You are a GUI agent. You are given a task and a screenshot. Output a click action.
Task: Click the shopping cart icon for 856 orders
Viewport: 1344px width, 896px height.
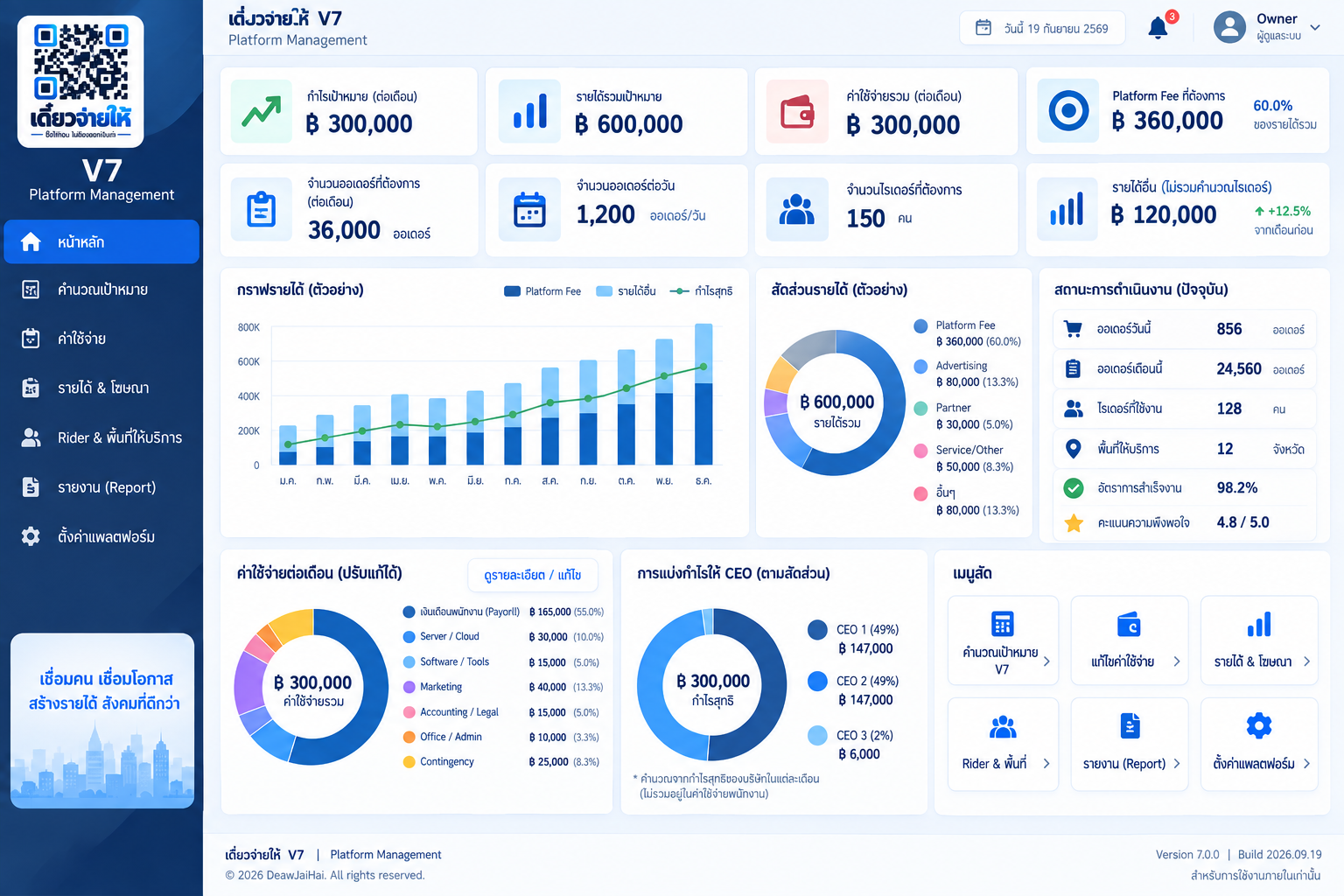tap(1073, 329)
